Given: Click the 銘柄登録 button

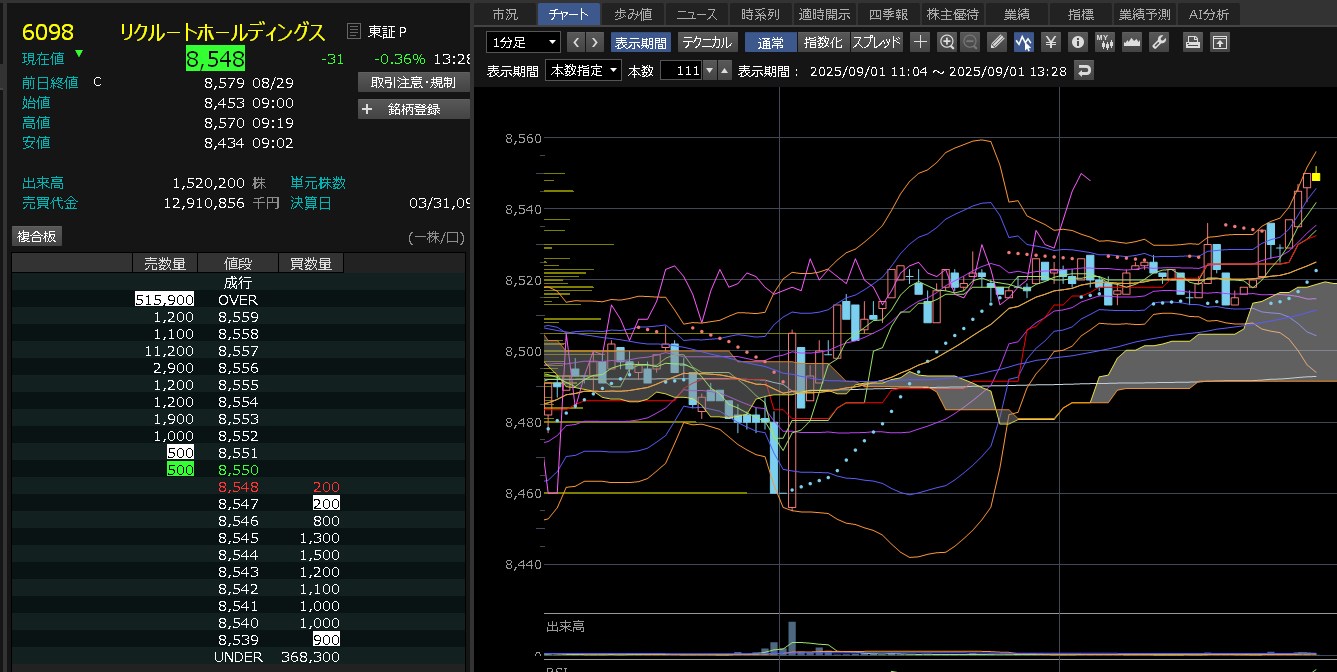Looking at the screenshot, I should pyautogui.click(x=413, y=110).
